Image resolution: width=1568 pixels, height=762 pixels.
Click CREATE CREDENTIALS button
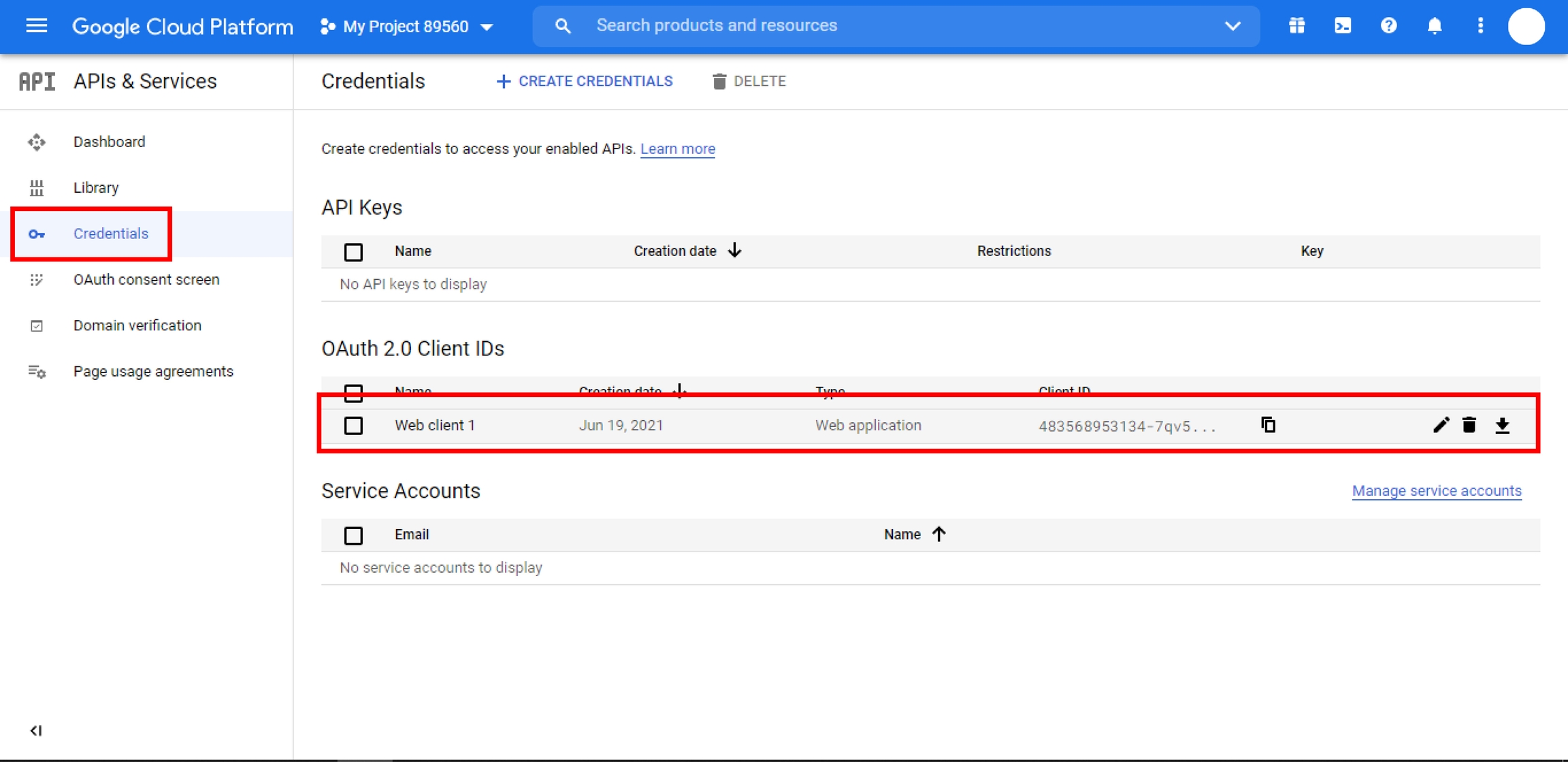point(585,81)
